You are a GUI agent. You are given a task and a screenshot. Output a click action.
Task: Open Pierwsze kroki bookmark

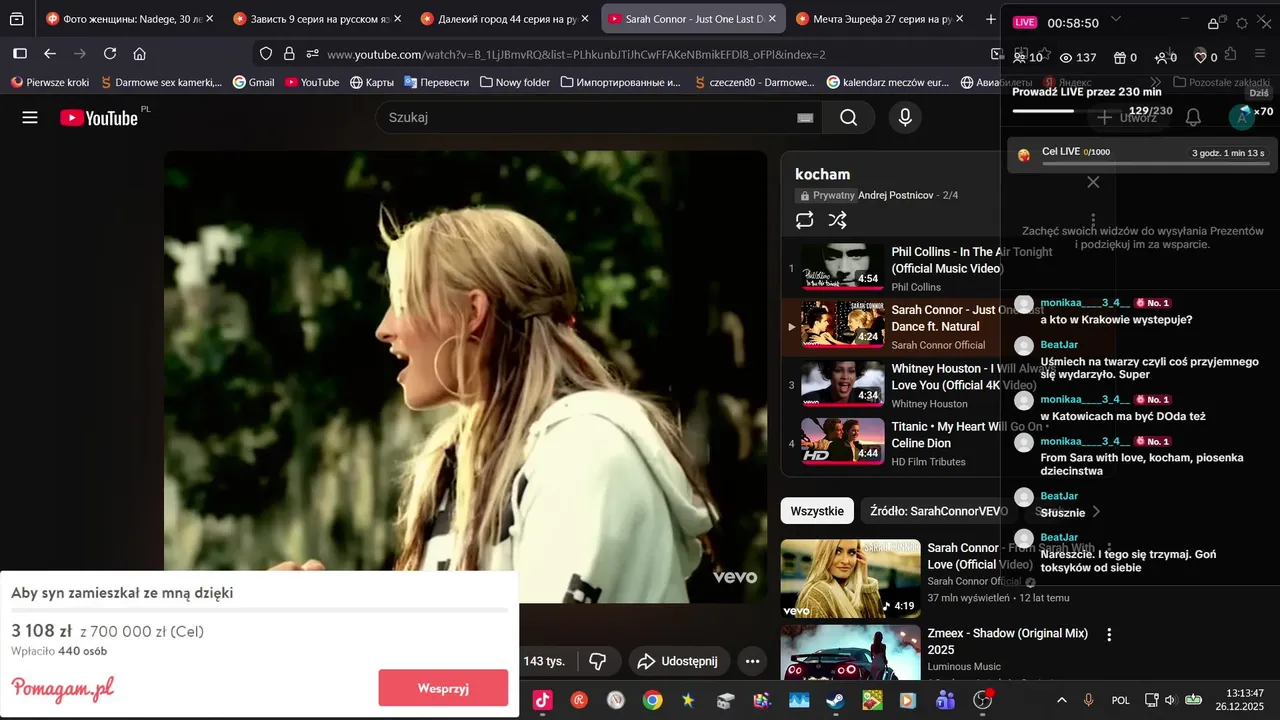coord(49,82)
